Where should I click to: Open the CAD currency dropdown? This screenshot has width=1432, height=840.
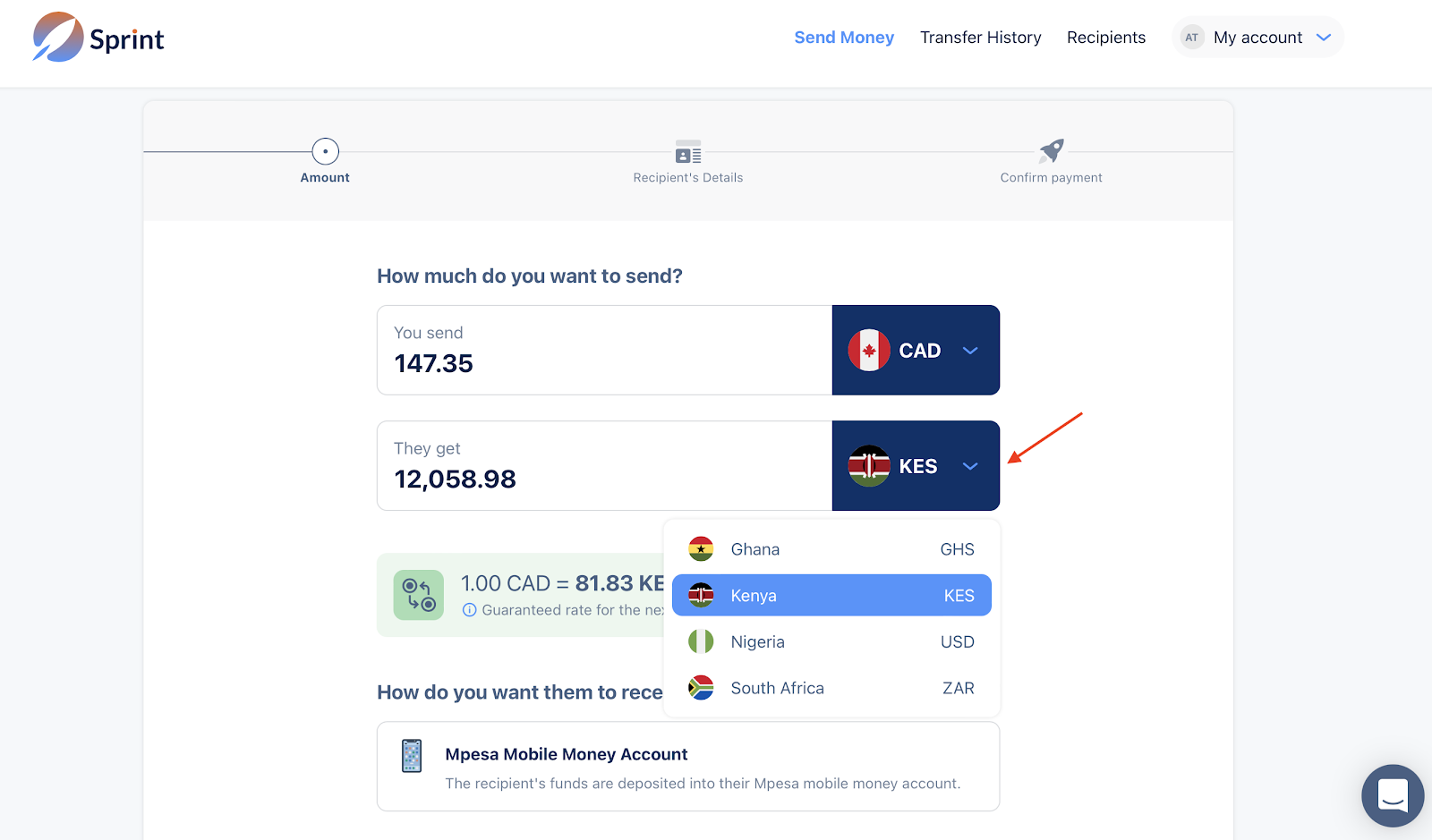(916, 351)
